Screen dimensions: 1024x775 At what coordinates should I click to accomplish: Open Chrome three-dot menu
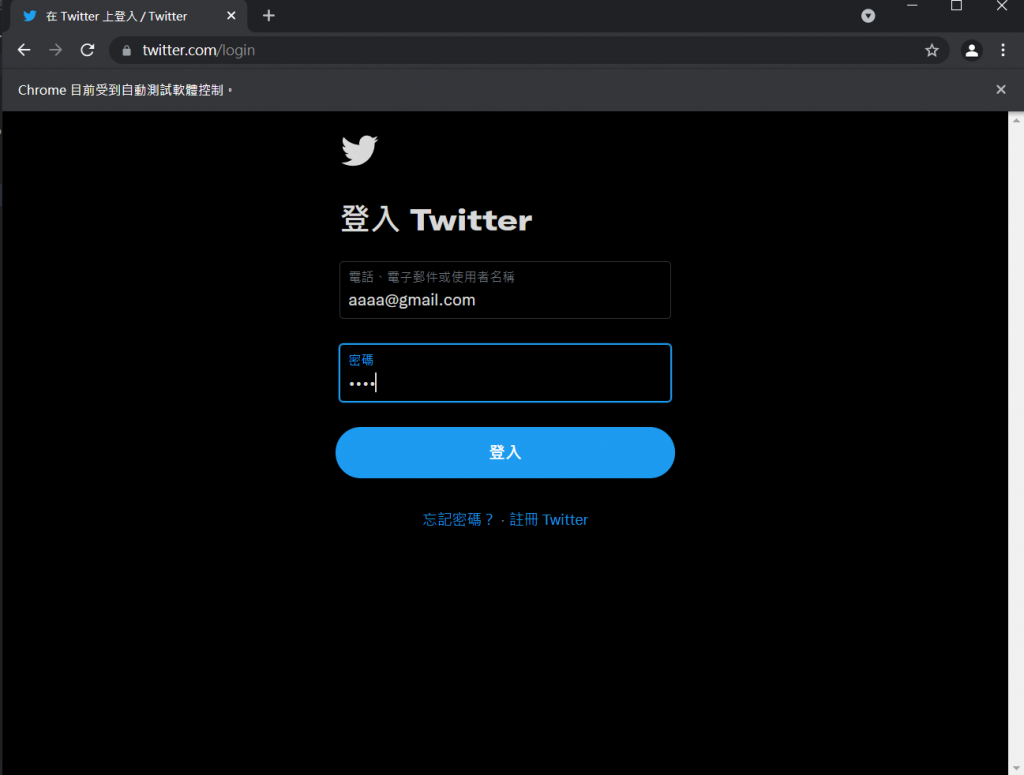(1003, 50)
